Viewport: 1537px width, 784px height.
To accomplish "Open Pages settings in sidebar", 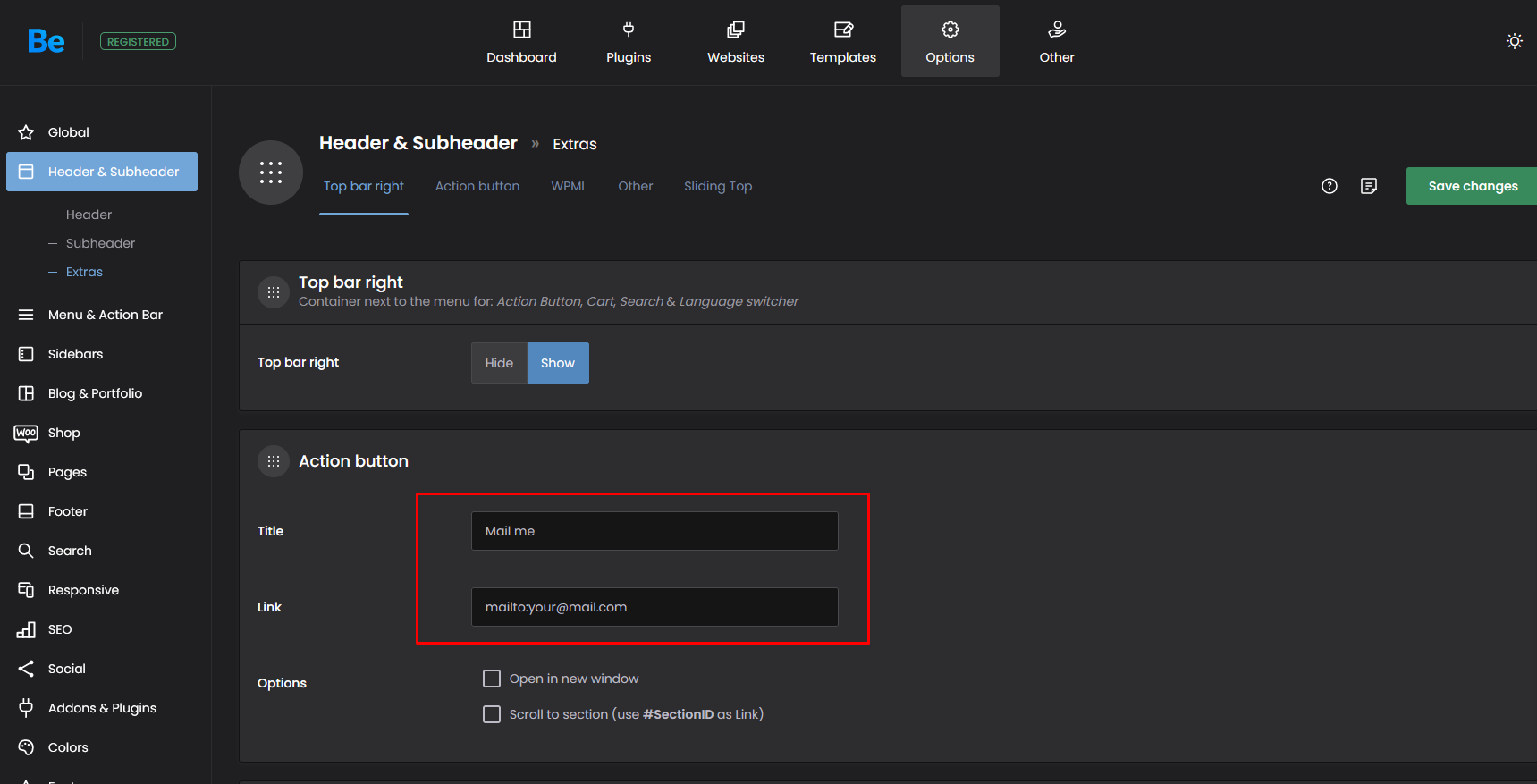I will click(x=102, y=472).
